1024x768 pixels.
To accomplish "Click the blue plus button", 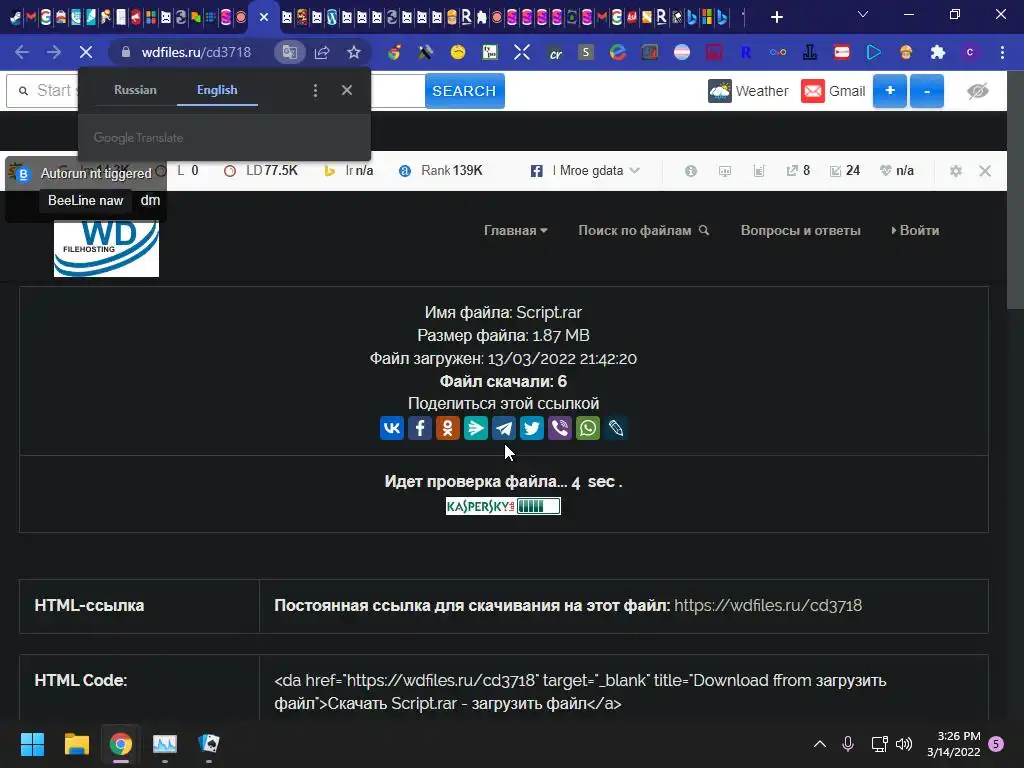I will (x=889, y=91).
